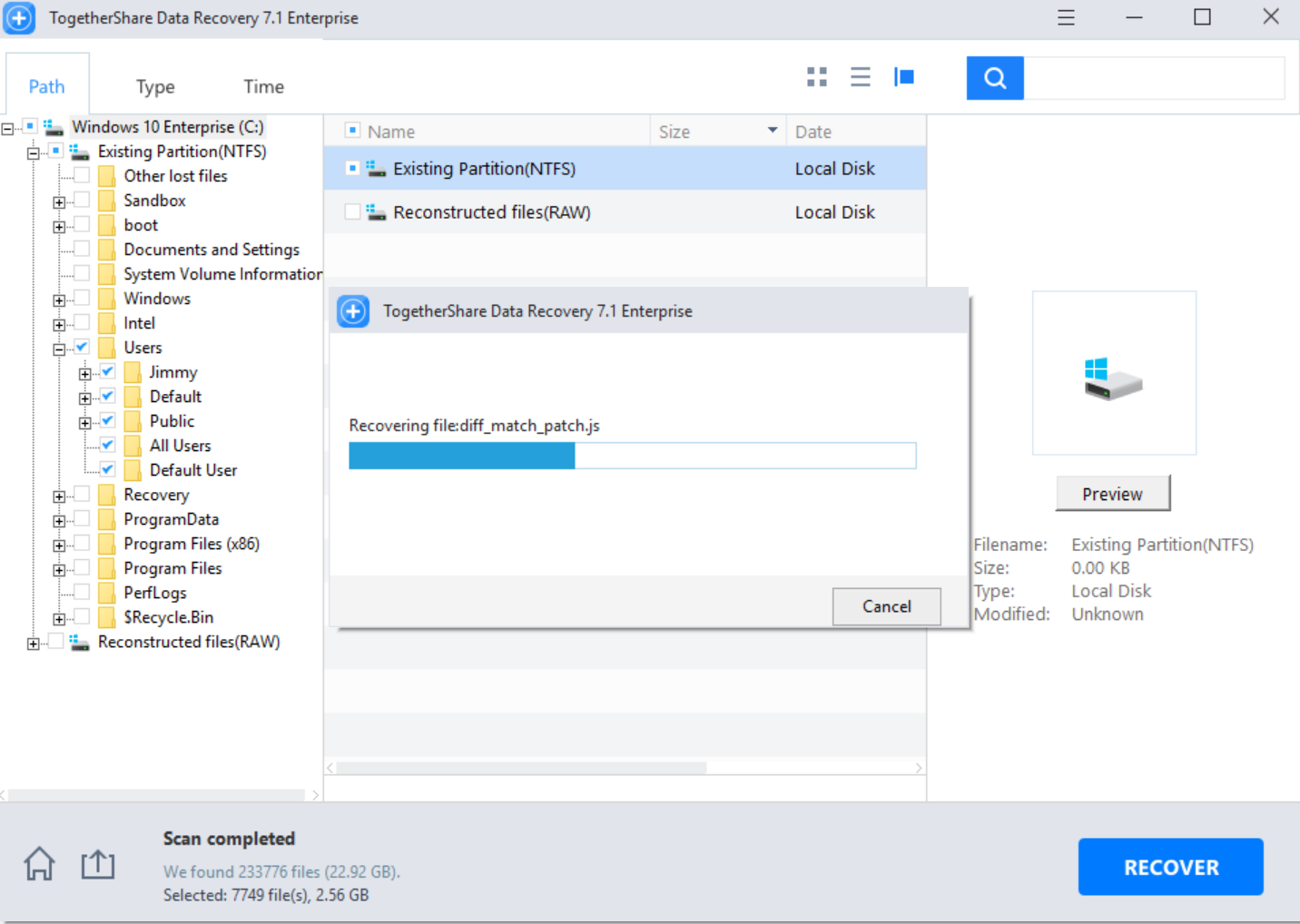Toggle the Name column select-all checkbox
Screen dimensions: 1300x924
[352, 131]
